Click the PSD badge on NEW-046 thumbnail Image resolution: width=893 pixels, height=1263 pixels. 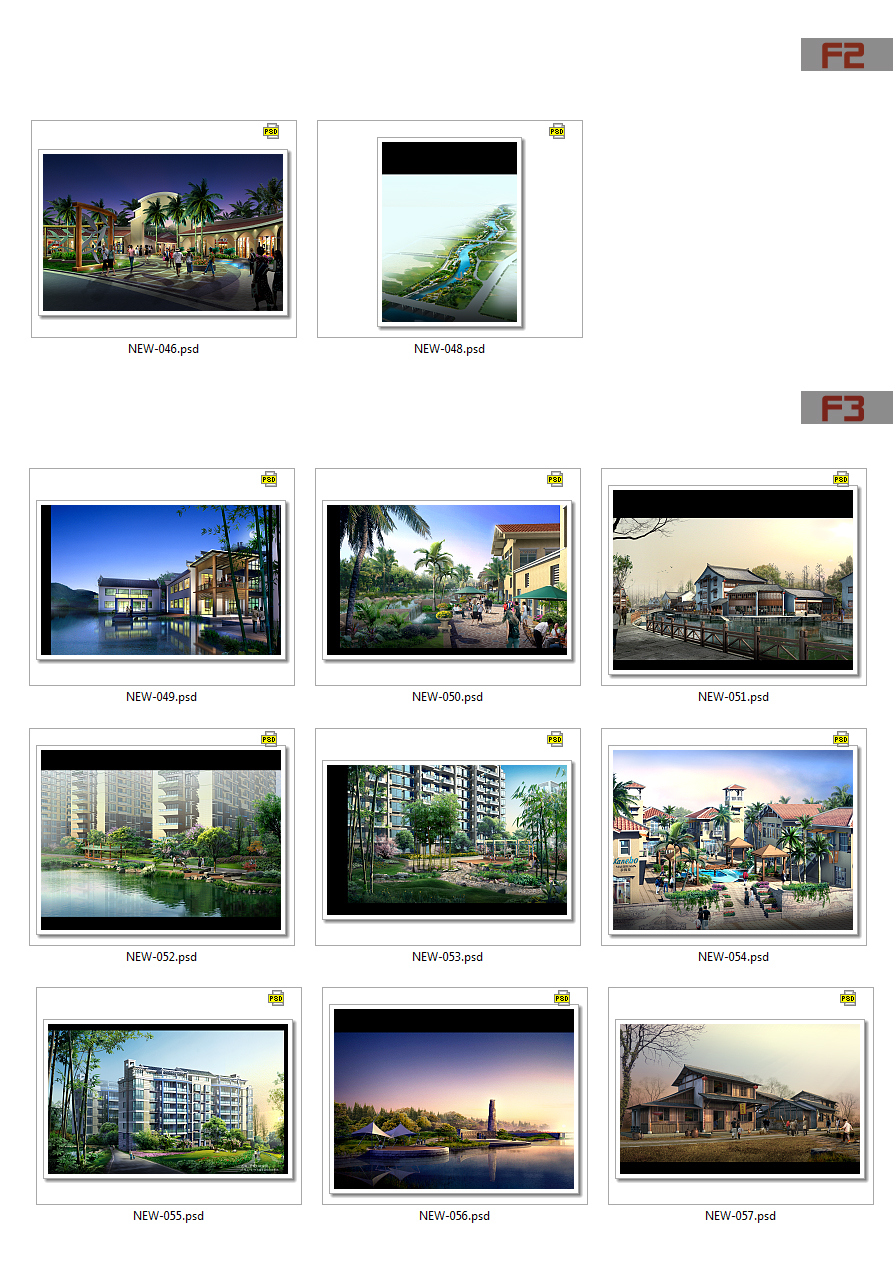click(271, 131)
